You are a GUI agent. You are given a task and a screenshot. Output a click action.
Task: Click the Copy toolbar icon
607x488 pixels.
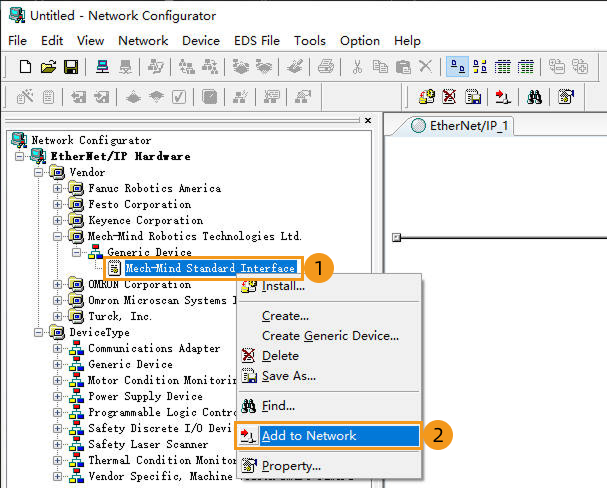[380, 67]
